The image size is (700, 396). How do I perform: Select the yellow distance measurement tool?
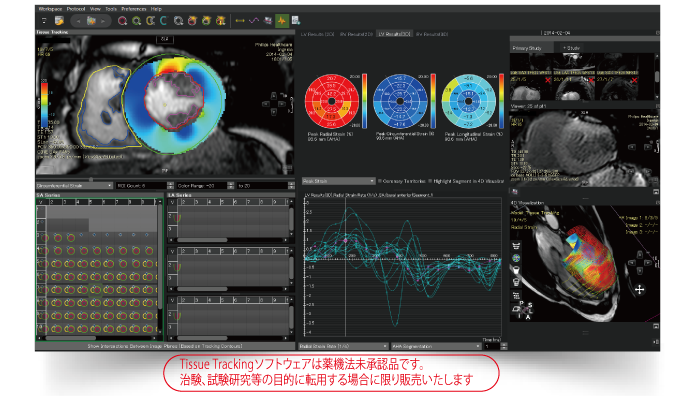(x=240, y=21)
